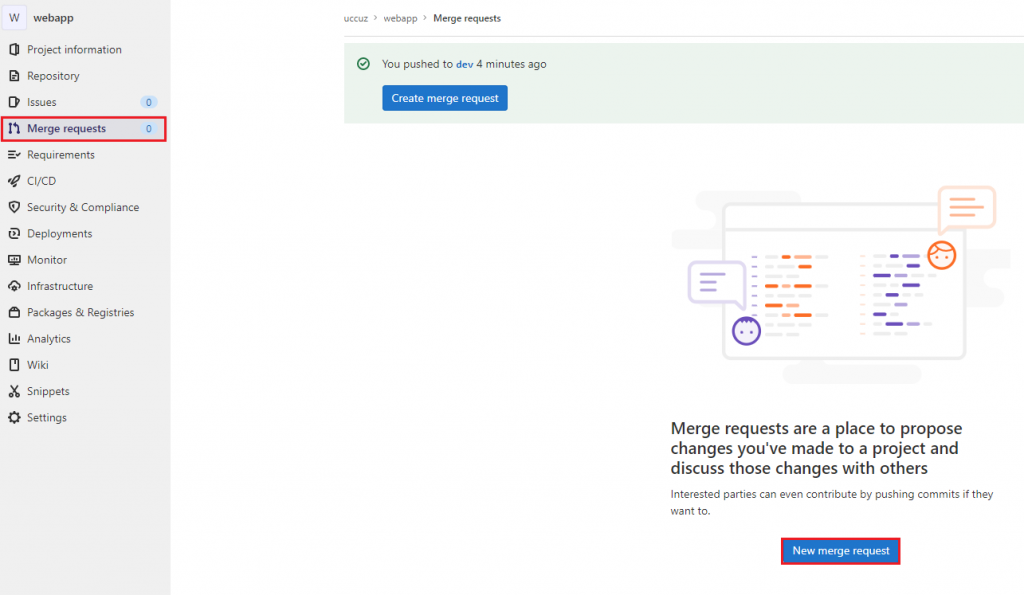The height and width of the screenshot is (595, 1024).
Task: Click the Deployments icon
Action: pos(14,233)
